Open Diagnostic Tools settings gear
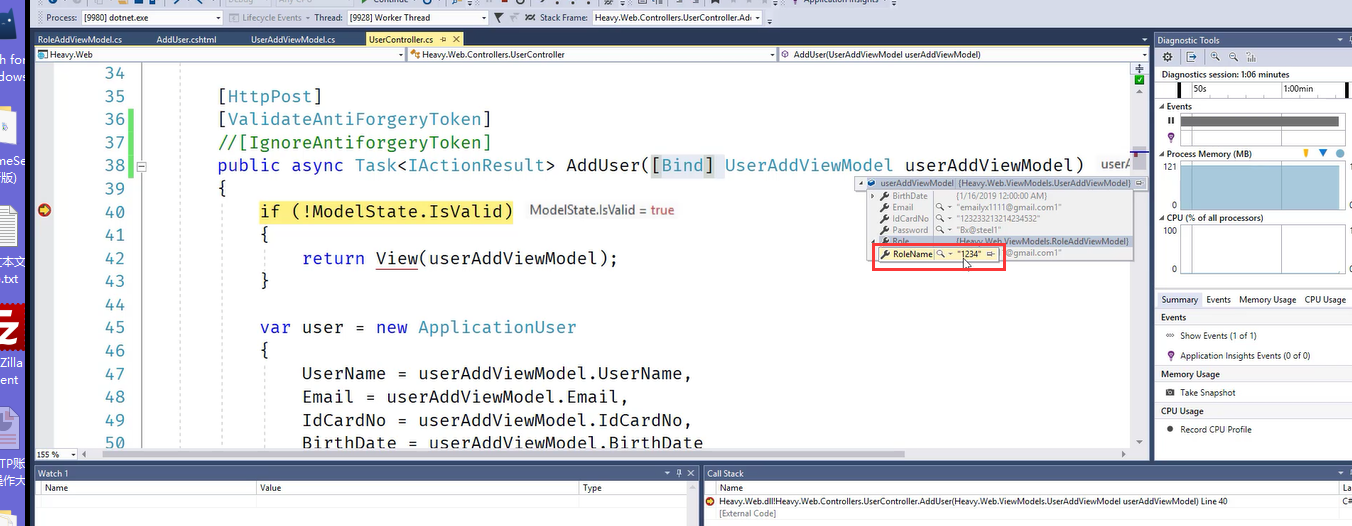This screenshot has height=526, width=1352. click(x=1168, y=57)
